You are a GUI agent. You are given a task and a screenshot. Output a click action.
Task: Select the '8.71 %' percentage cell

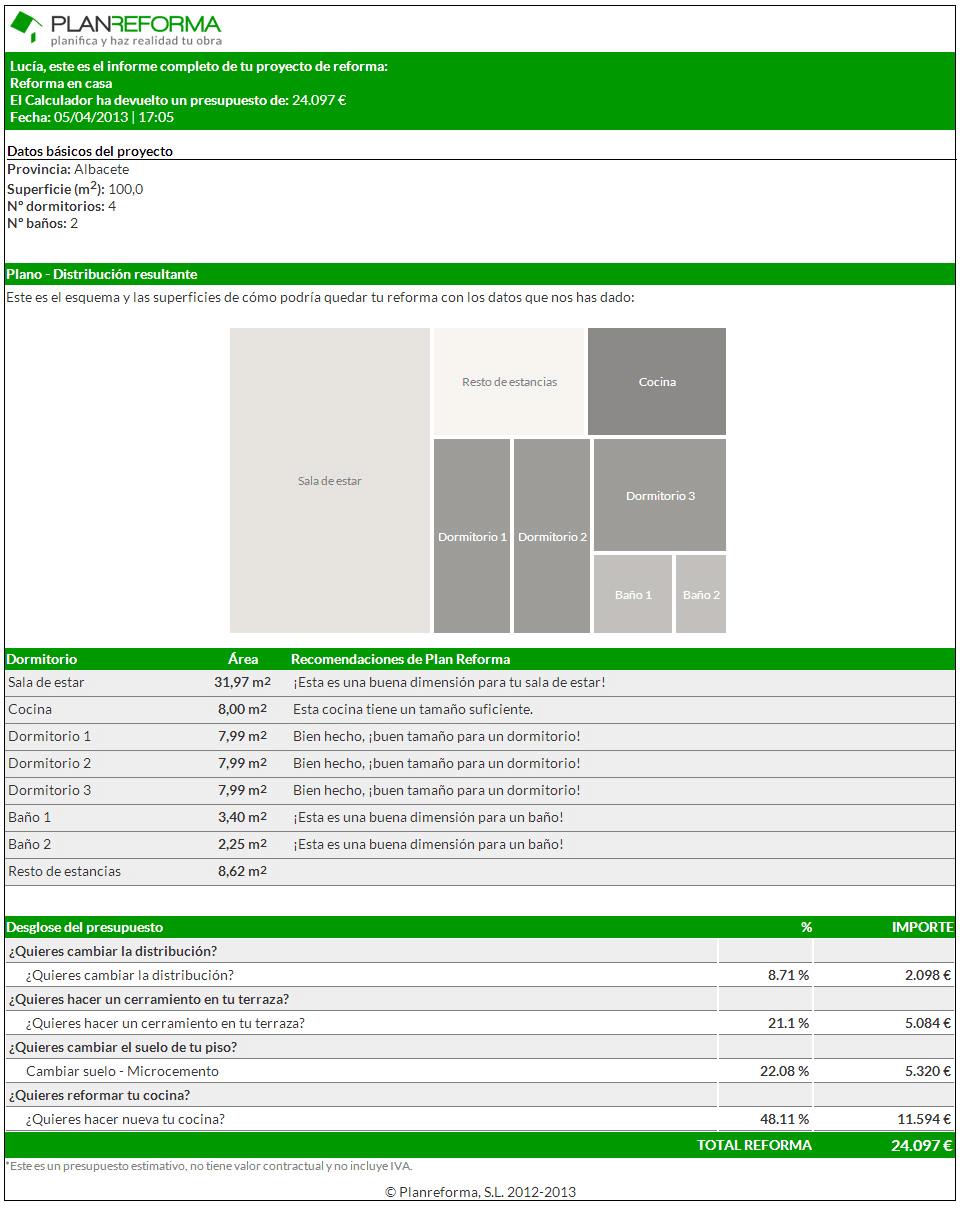click(788, 975)
